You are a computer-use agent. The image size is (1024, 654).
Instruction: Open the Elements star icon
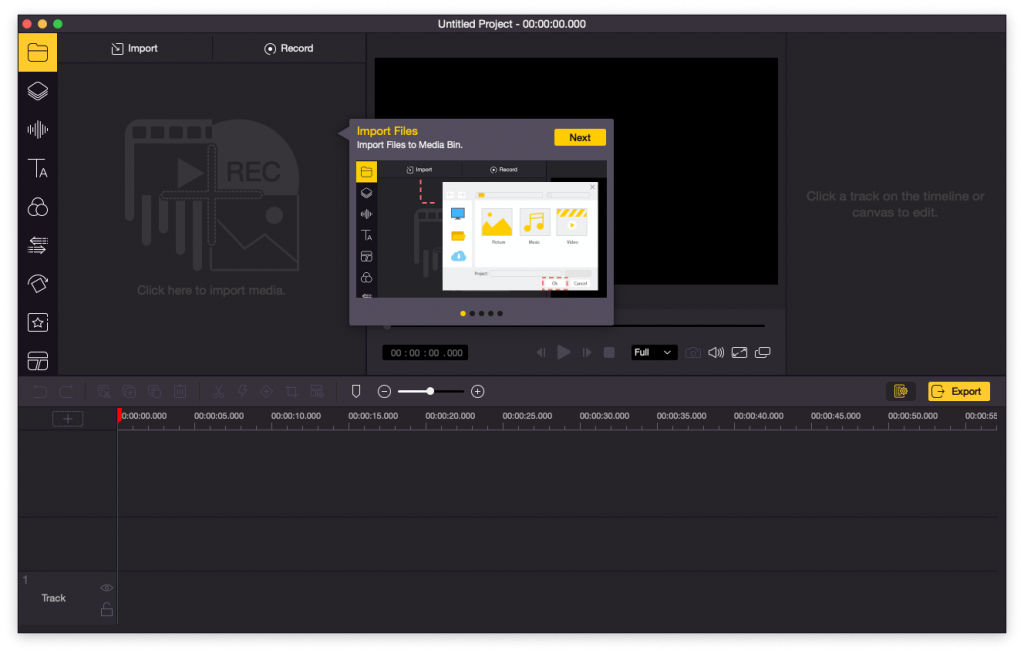pos(38,322)
